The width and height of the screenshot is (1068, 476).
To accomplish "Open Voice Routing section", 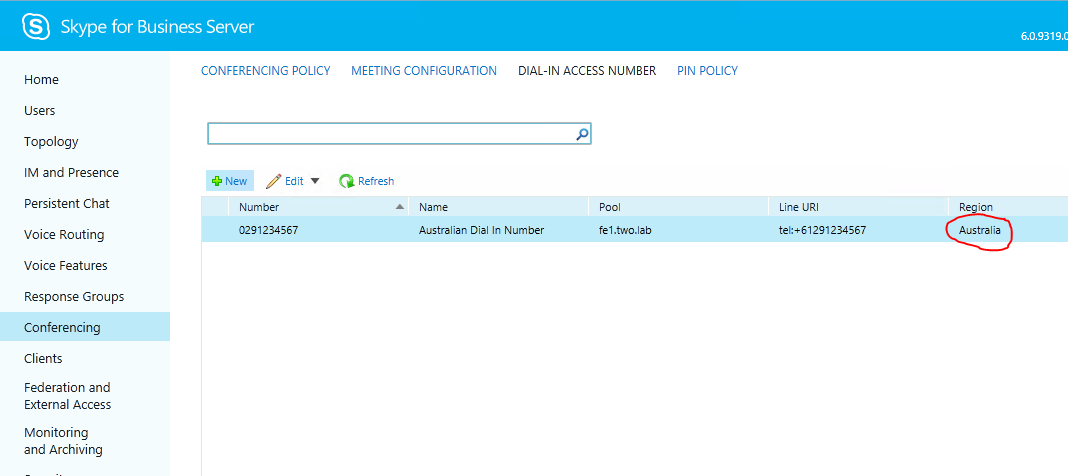I will pos(64,235).
